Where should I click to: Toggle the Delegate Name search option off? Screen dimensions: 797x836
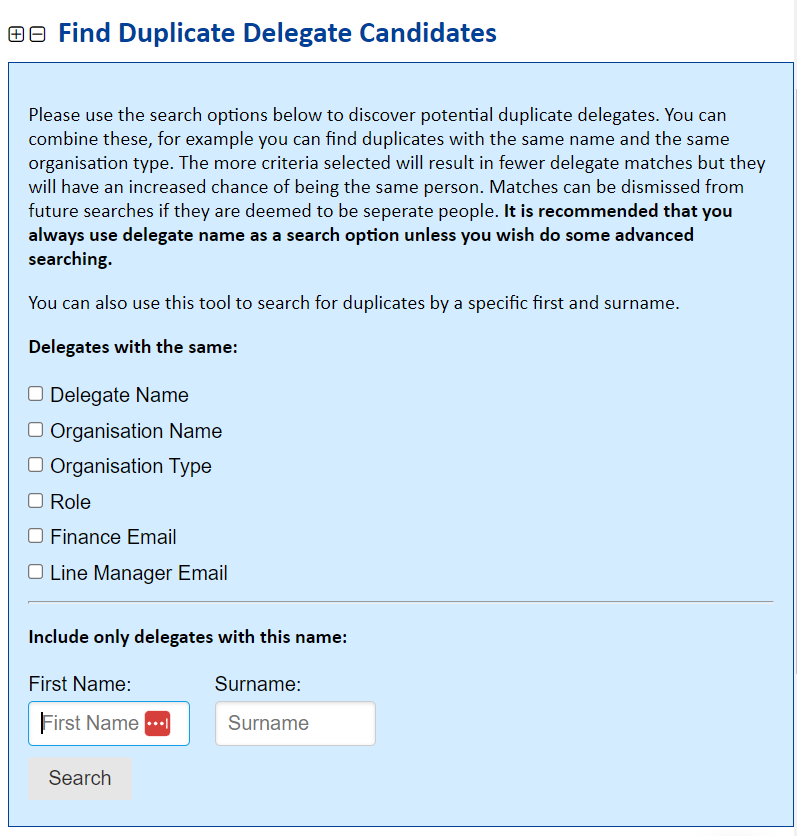(35, 394)
